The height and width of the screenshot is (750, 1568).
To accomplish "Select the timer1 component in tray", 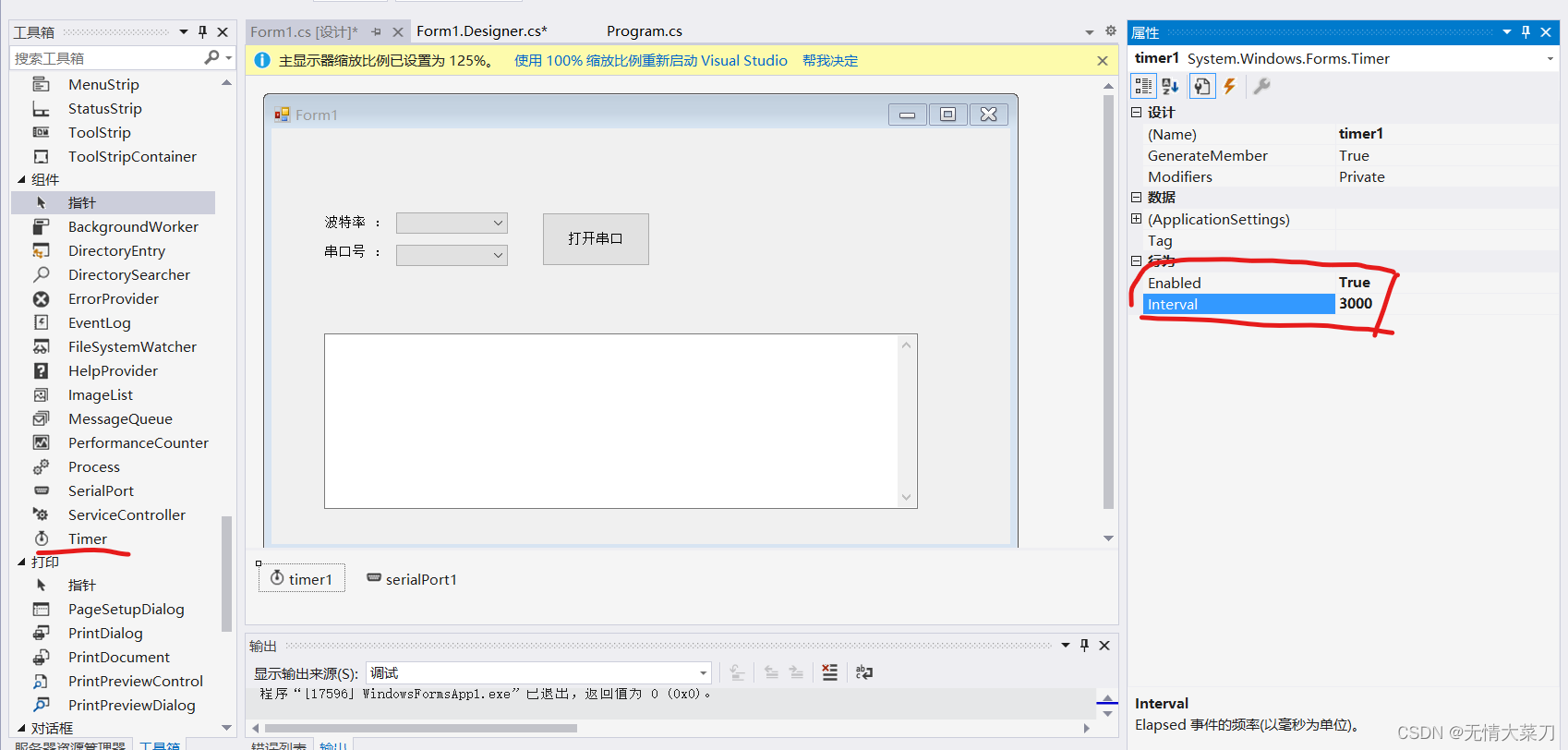I will [301, 578].
